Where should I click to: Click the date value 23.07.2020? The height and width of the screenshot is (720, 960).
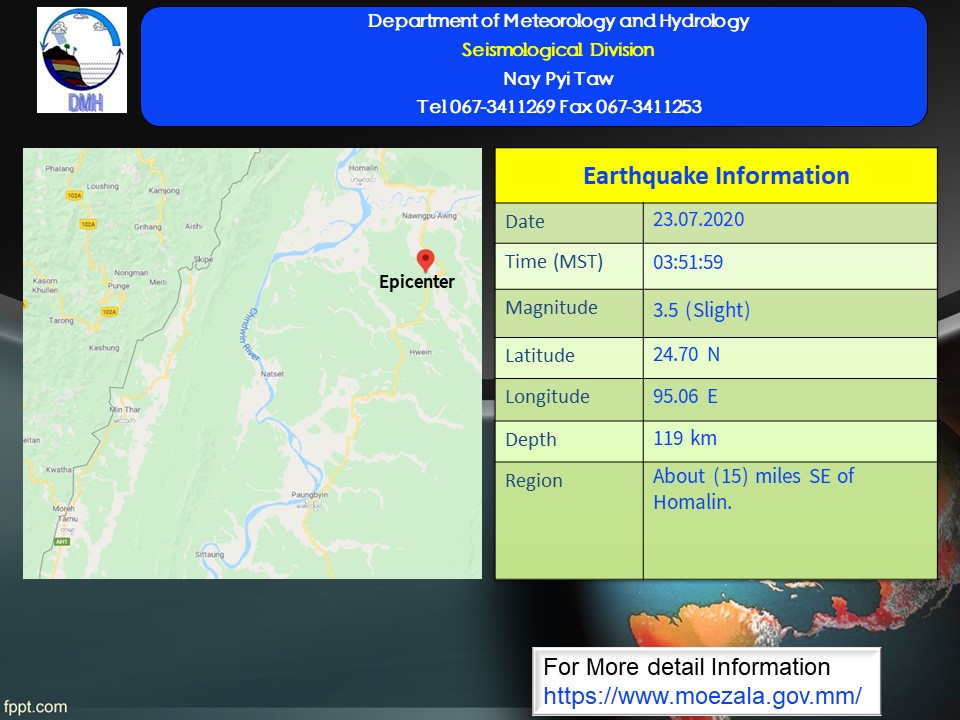click(698, 220)
